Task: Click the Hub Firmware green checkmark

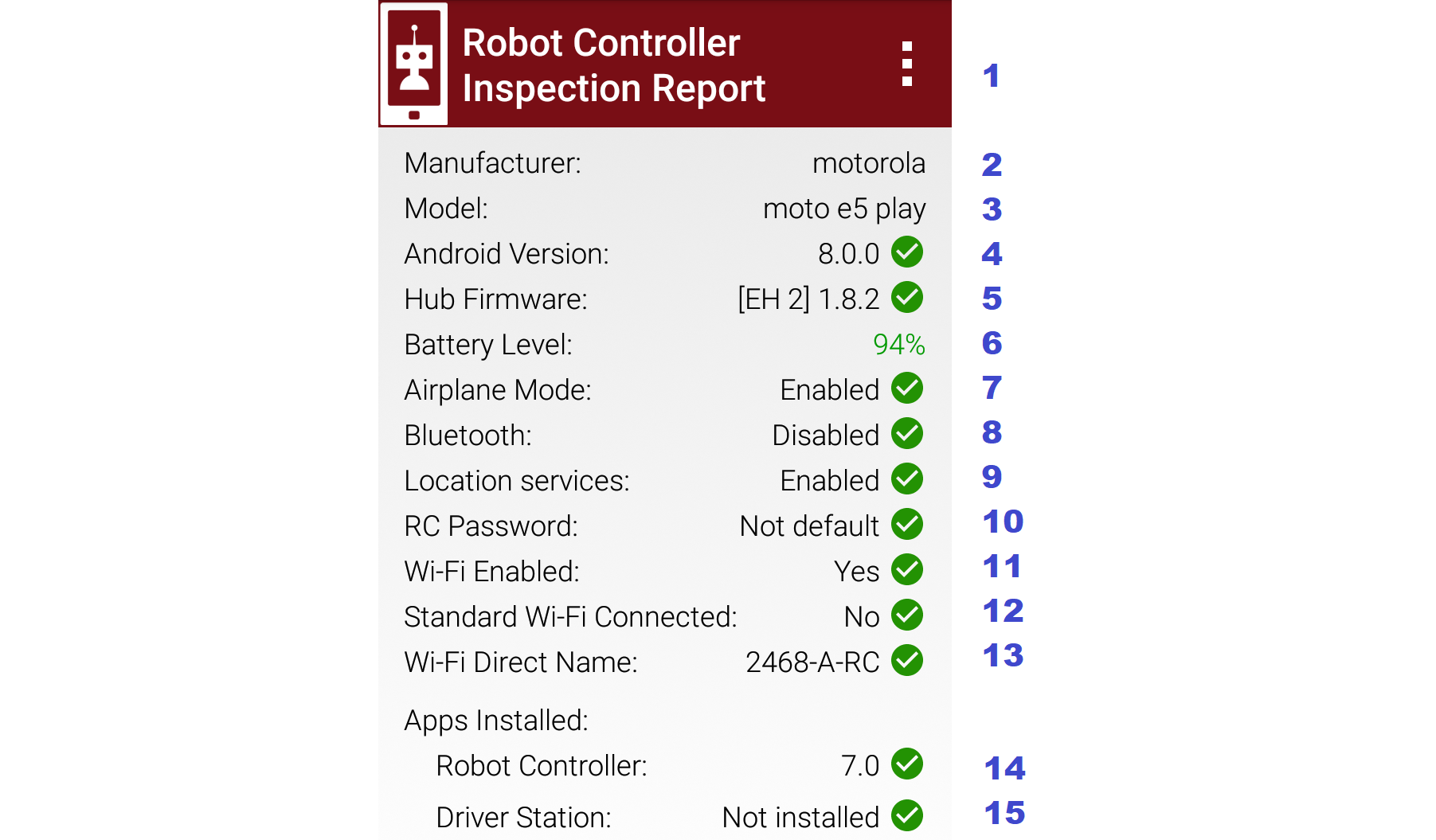Action: pyautogui.click(x=907, y=298)
